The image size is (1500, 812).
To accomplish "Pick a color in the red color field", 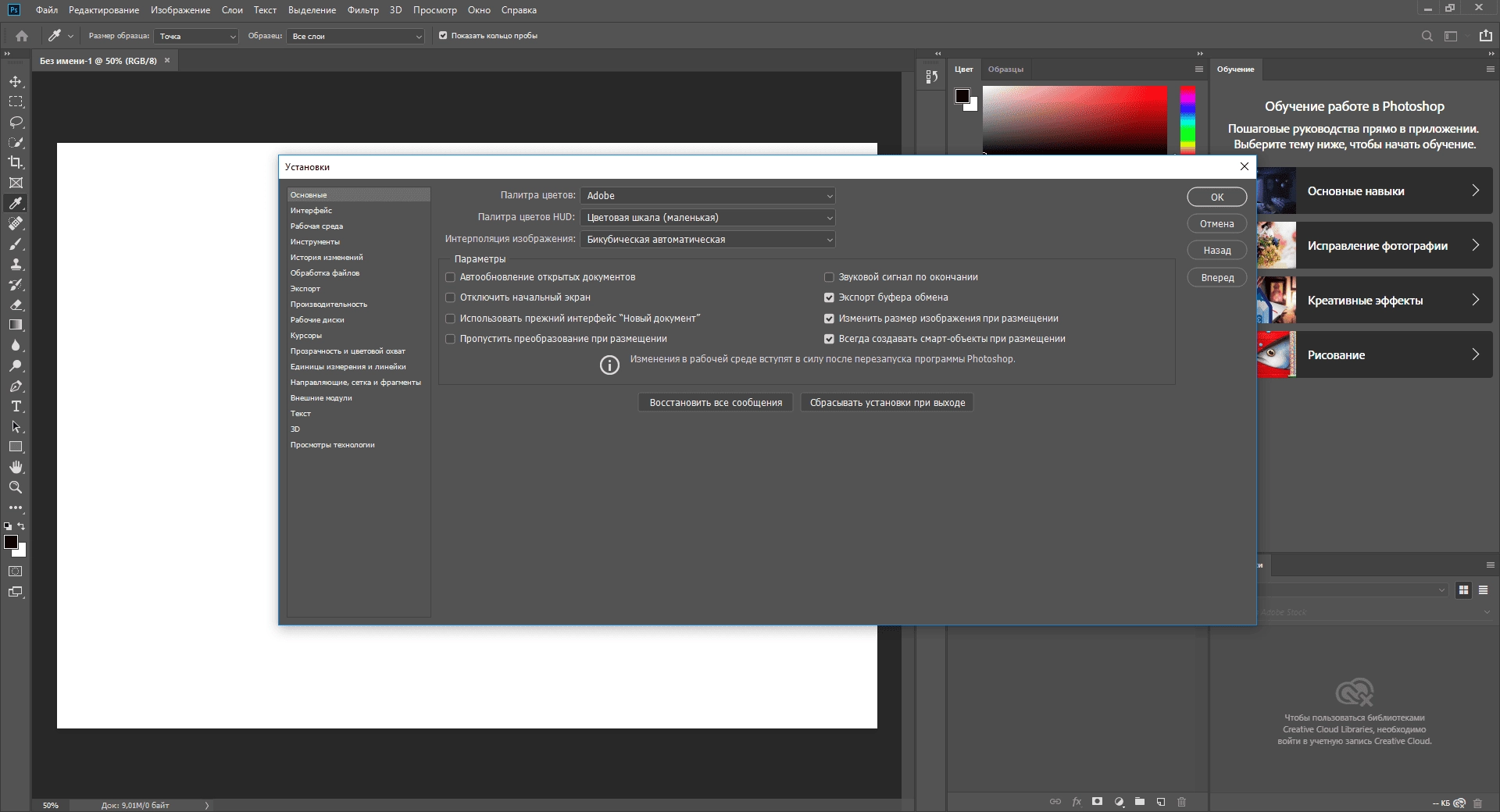I will tap(1074, 119).
